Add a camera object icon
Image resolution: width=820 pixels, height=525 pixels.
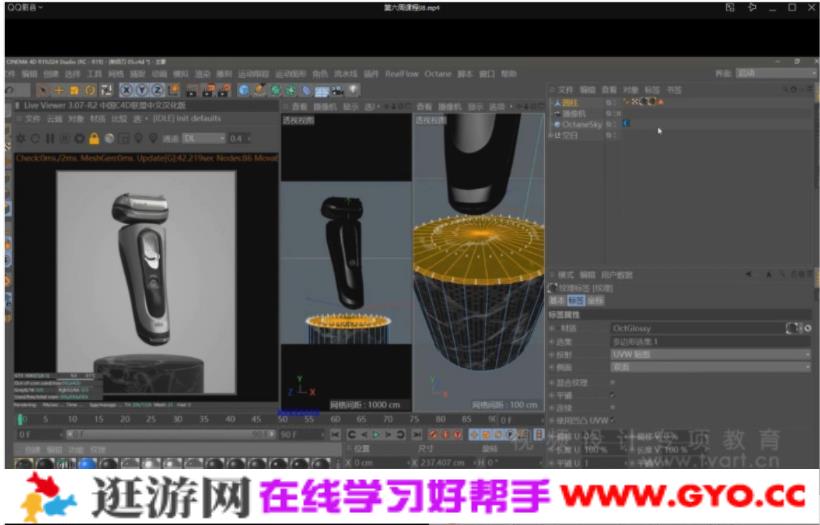337,90
